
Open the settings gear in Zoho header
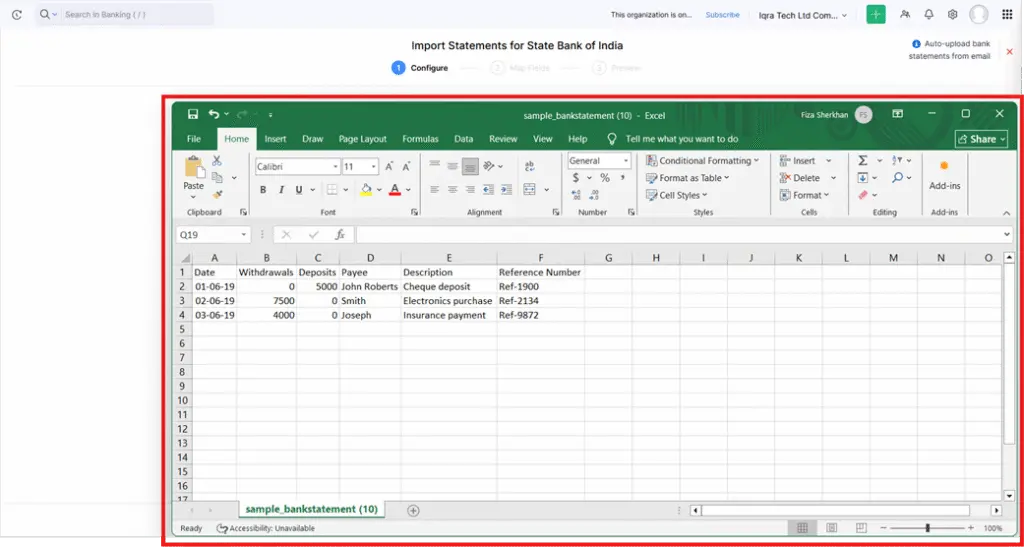[953, 14]
